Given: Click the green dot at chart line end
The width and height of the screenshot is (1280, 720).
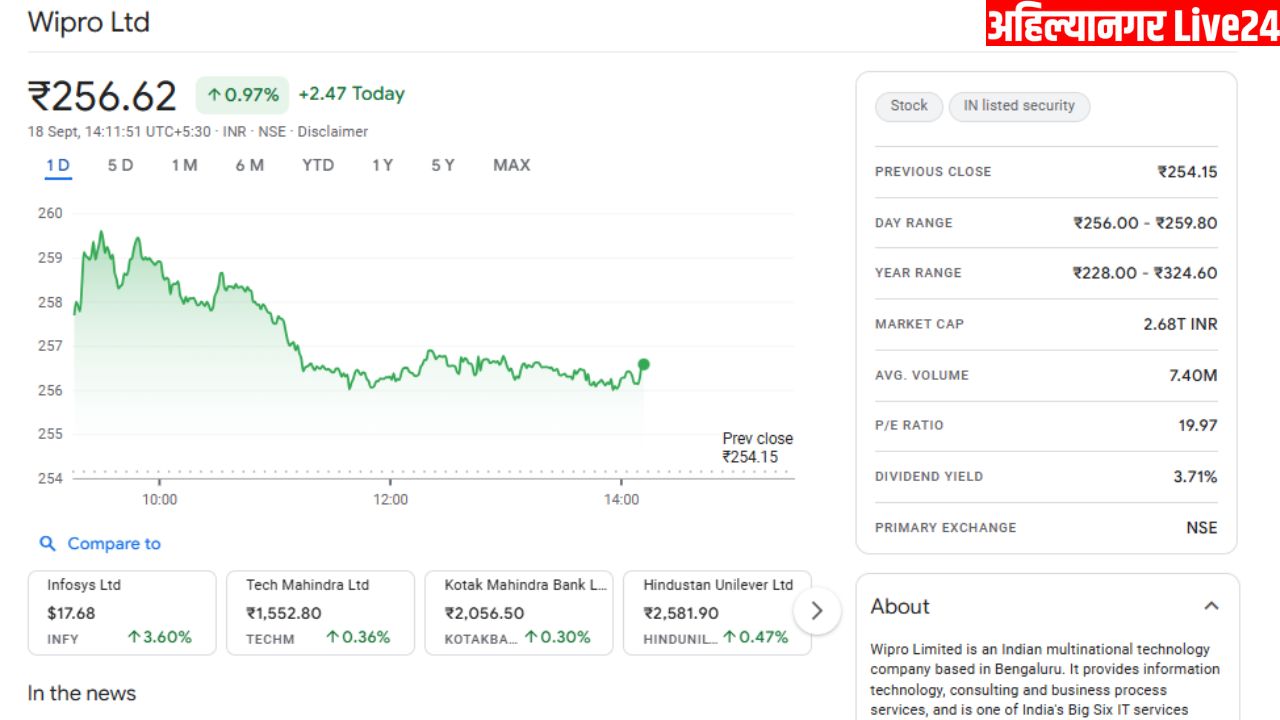Looking at the screenshot, I should point(643,365).
